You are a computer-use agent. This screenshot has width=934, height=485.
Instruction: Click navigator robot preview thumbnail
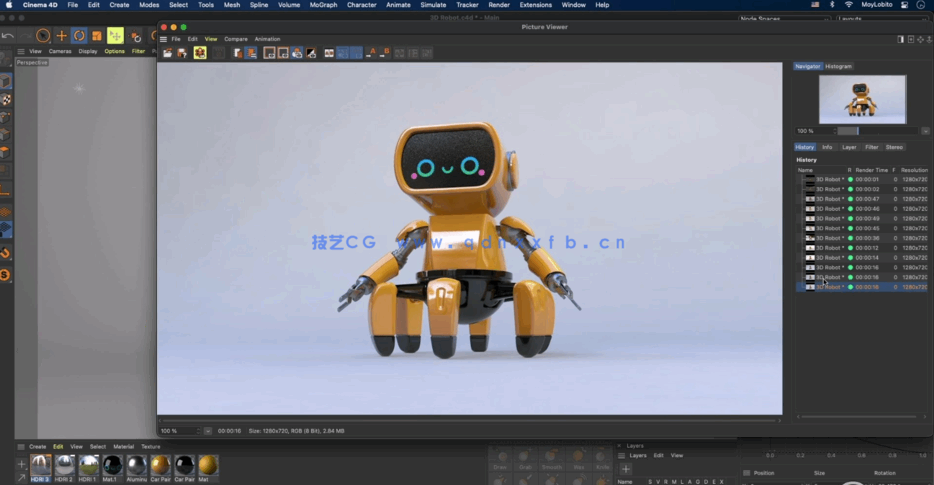(862, 99)
